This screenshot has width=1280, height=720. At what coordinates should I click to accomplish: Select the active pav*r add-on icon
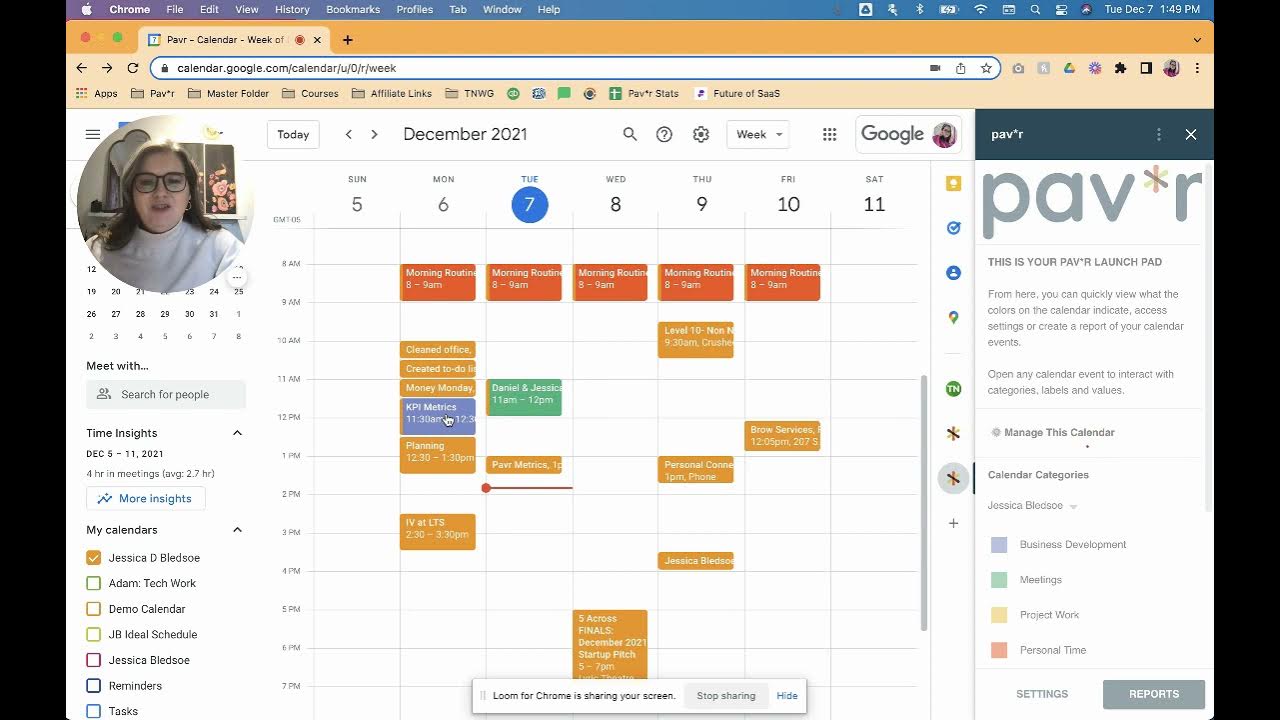pyautogui.click(x=953, y=479)
